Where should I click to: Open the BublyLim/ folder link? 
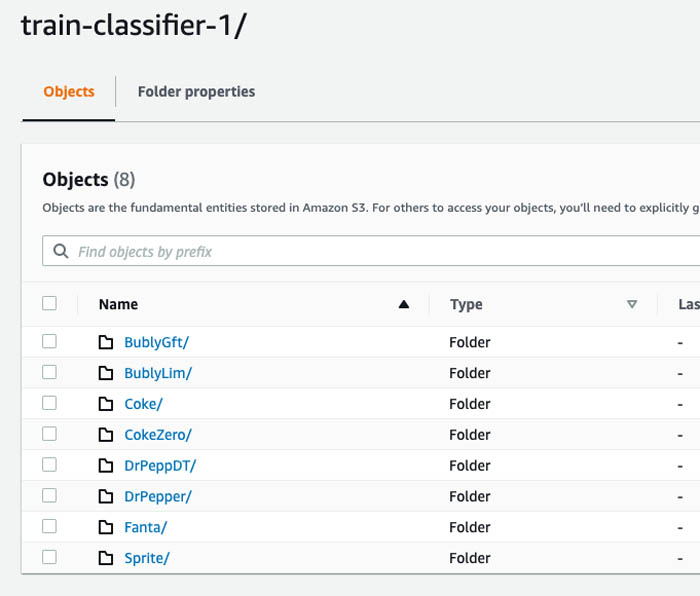tap(158, 373)
